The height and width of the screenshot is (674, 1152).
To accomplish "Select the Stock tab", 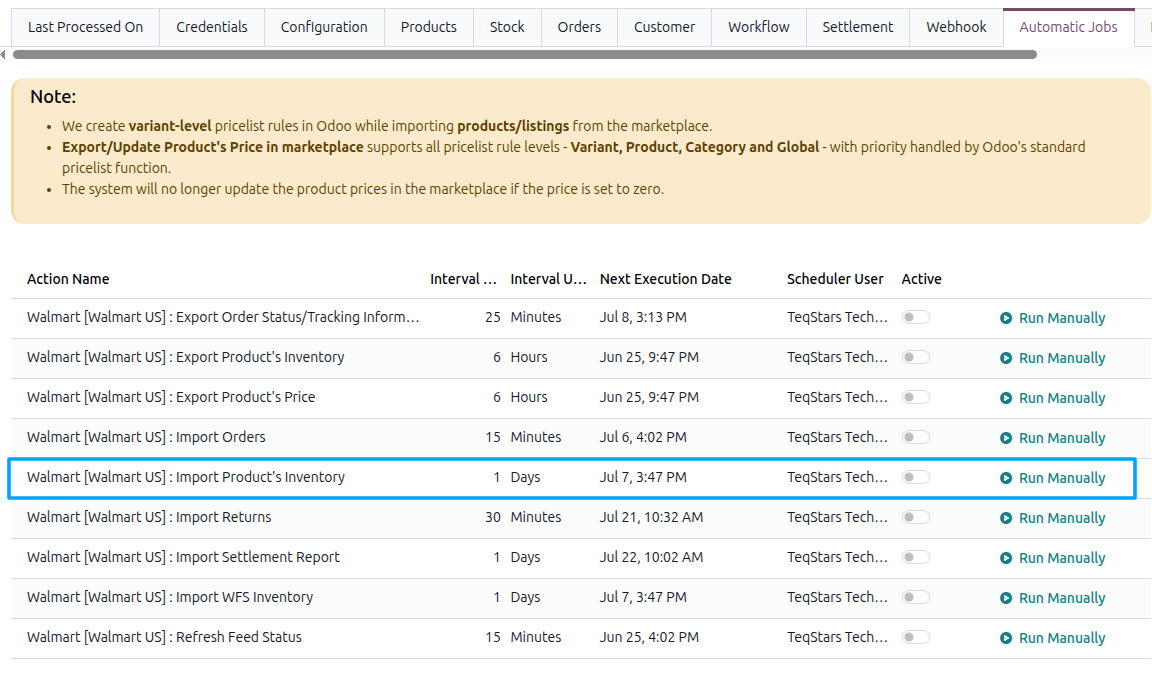I will 507,27.
